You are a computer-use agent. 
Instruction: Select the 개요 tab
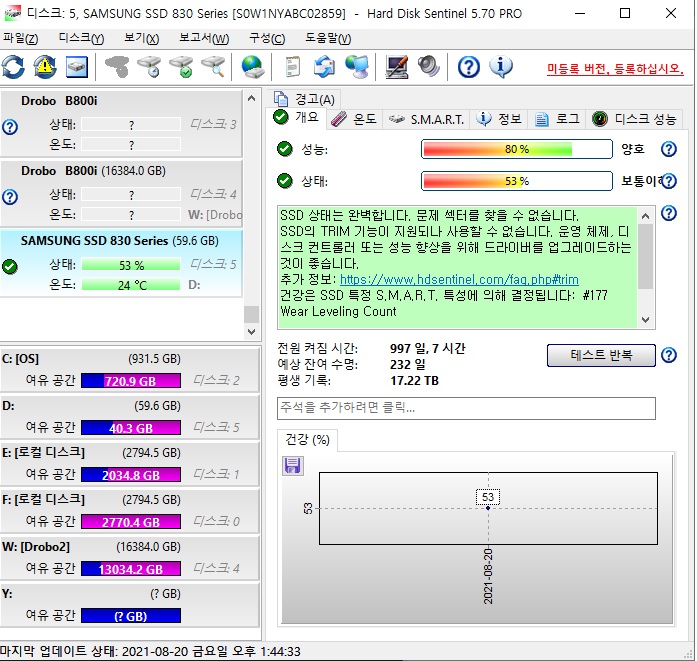click(297, 117)
